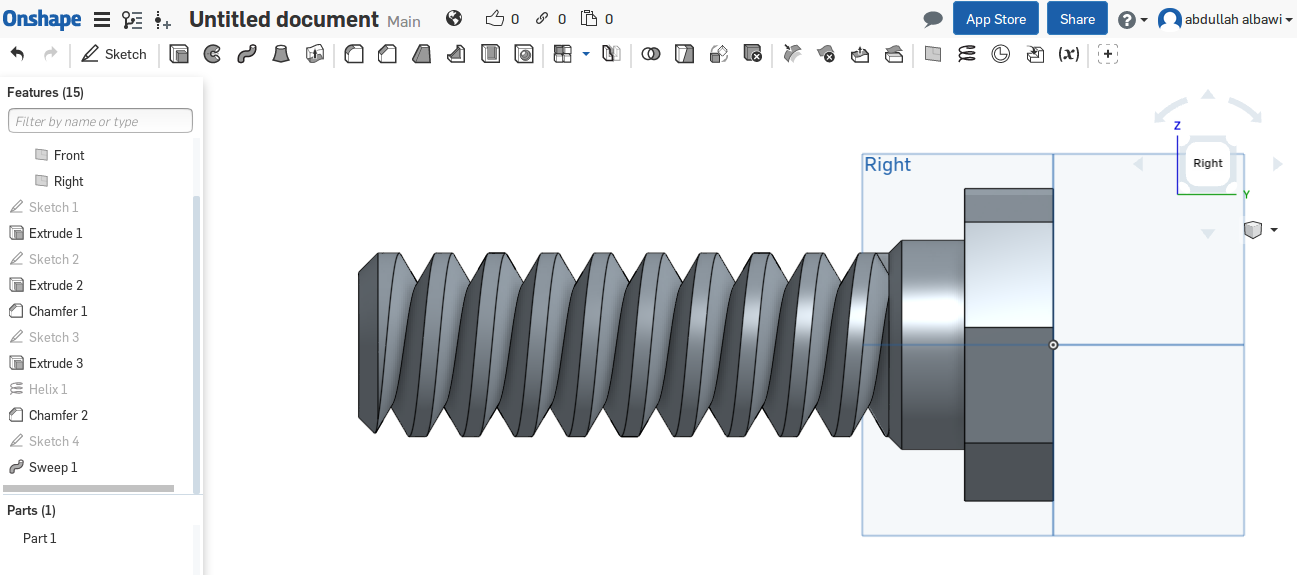1297x575 pixels.
Task: Open the Boolean tool
Action: [x=651, y=54]
